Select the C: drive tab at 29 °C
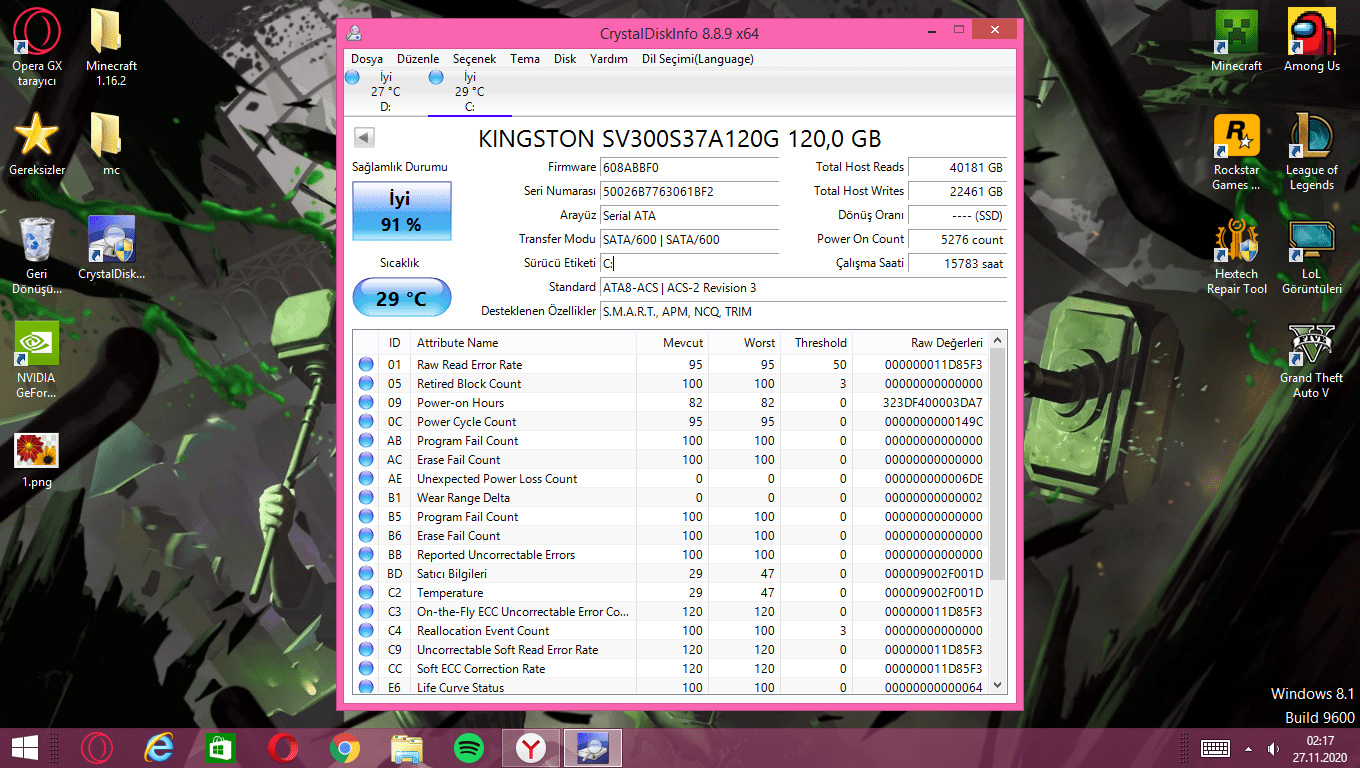This screenshot has height=768, width=1360. pos(469,91)
